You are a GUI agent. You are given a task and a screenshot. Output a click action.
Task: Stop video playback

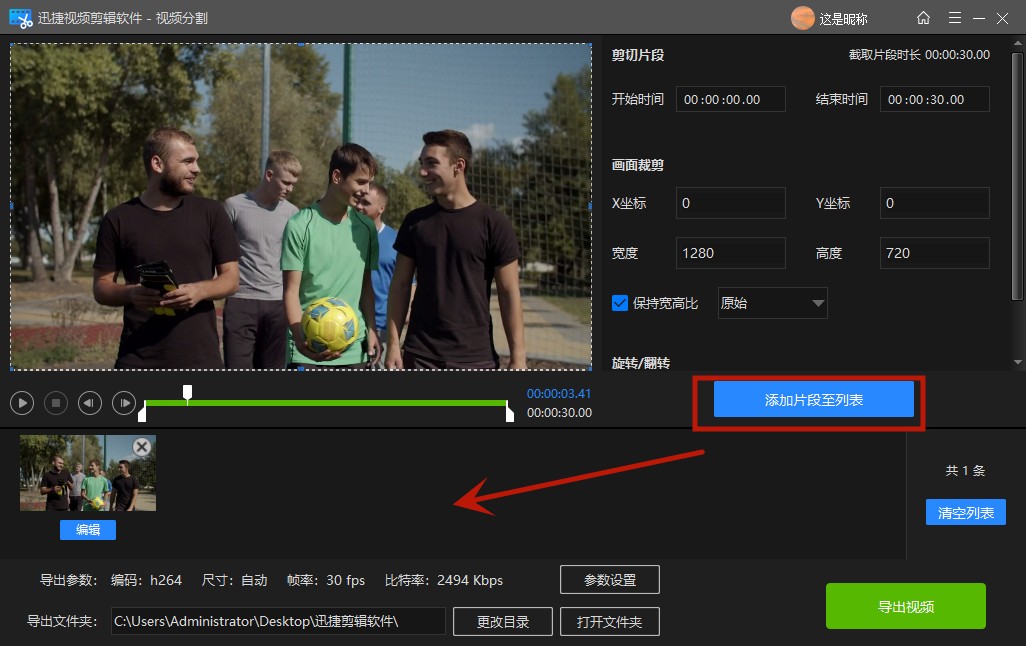tap(56, 403)
